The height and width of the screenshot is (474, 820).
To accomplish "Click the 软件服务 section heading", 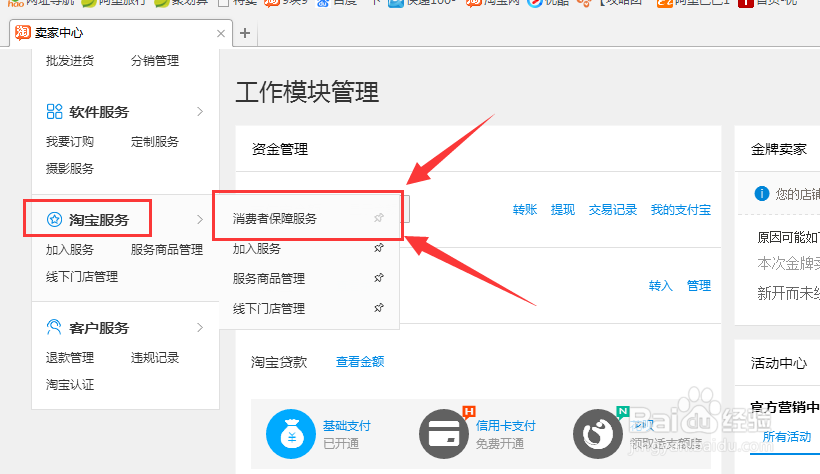I will (99, 112).
